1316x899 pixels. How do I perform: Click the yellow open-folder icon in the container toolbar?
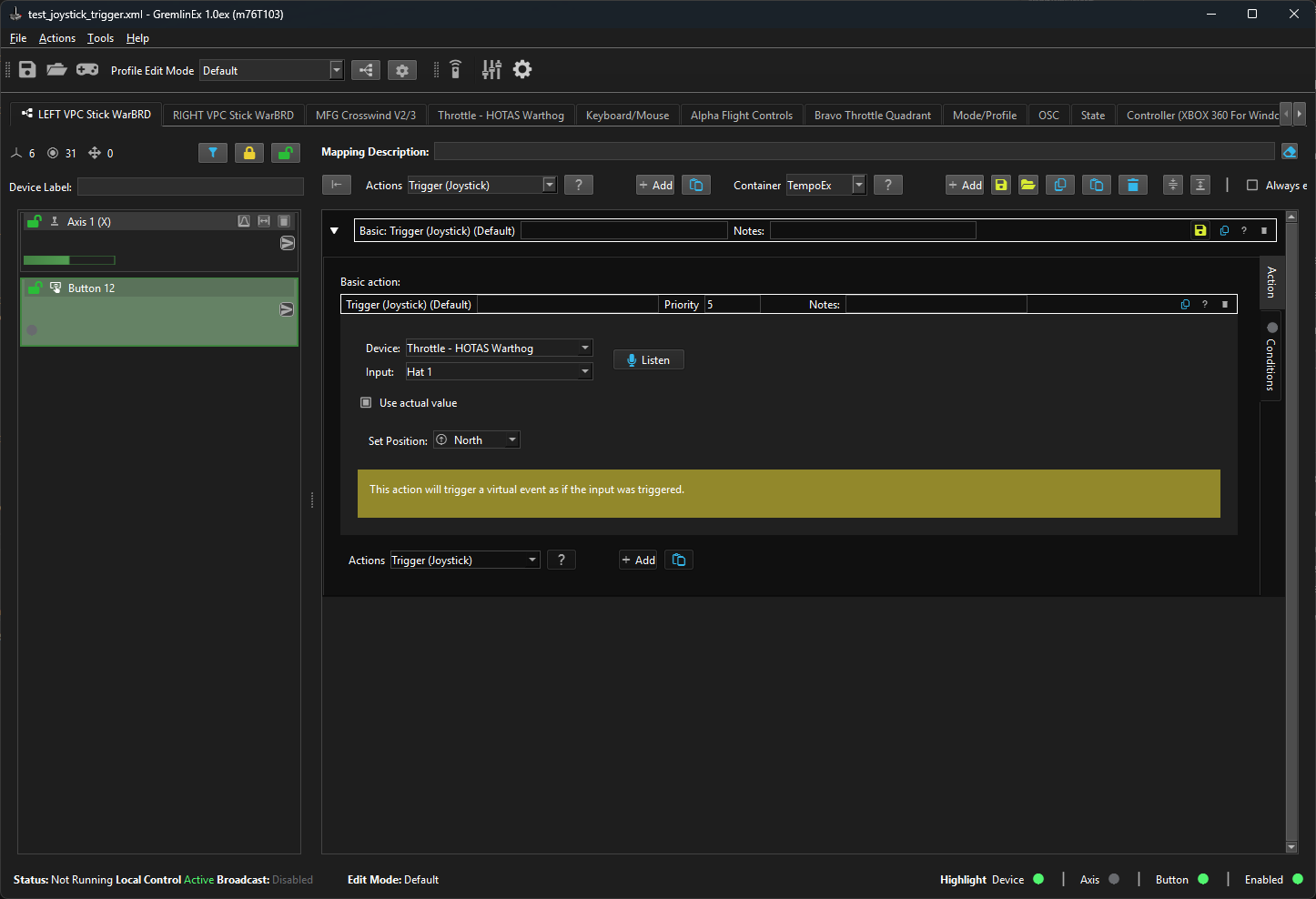(x=1028, y=185)
